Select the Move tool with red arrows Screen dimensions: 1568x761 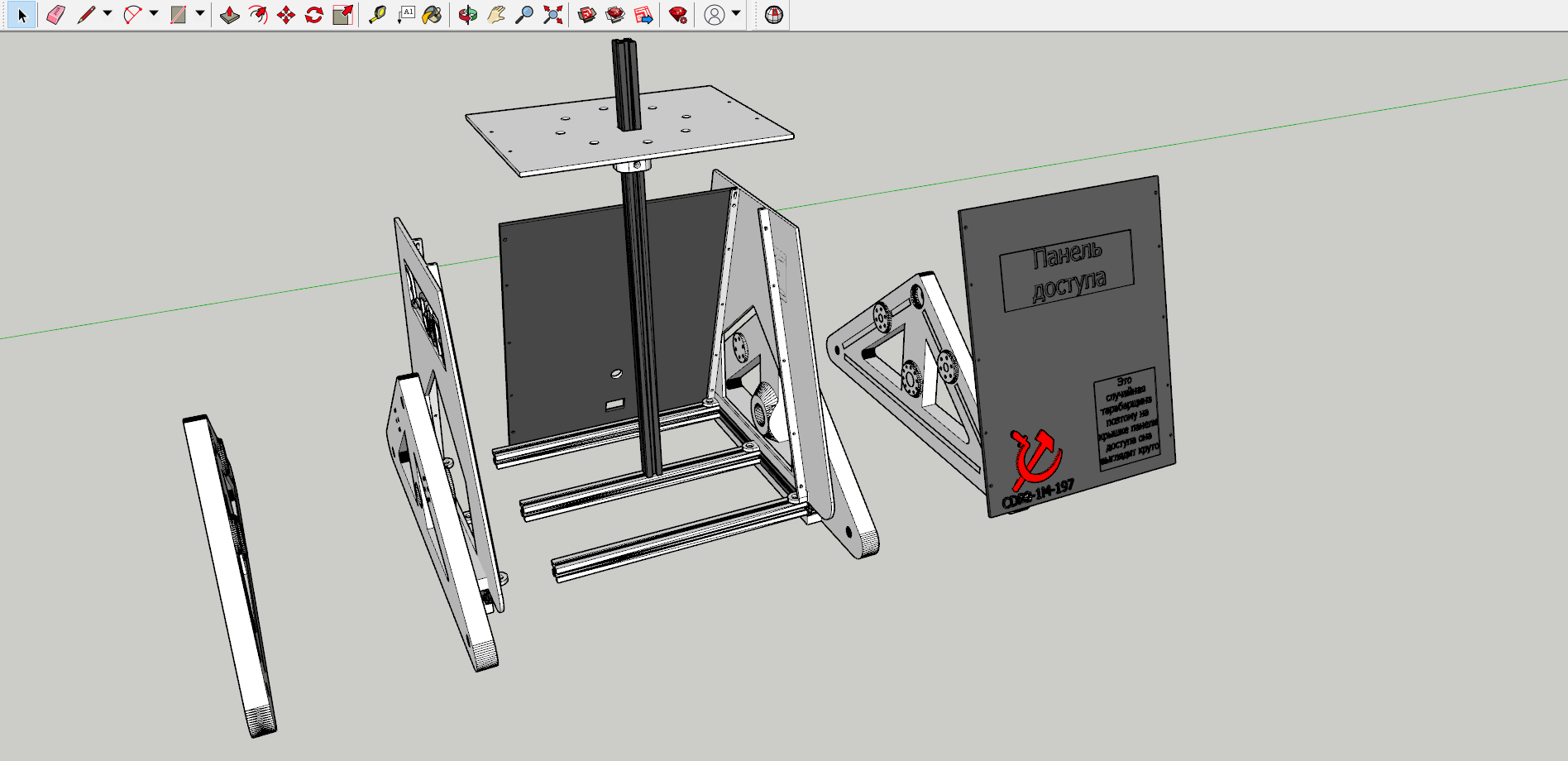(x=286, y=15)
